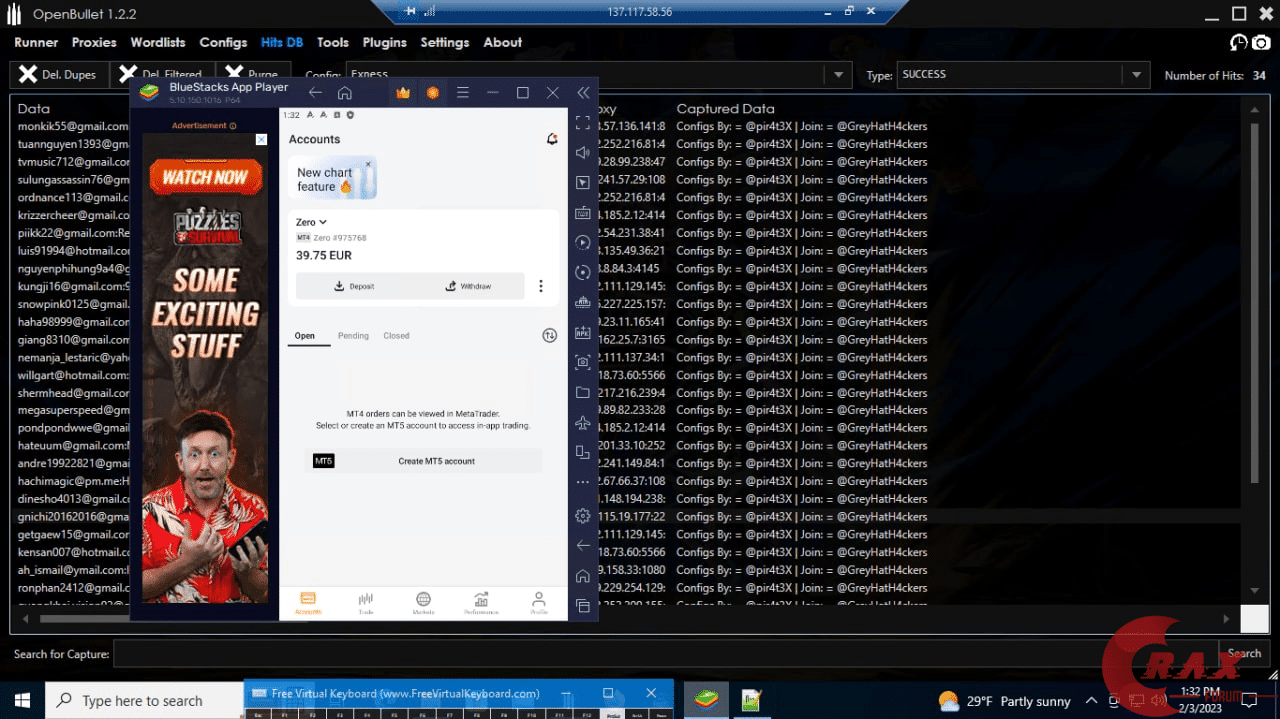
Task: Open the Markets tab in bottom navigation
Action: click(423, 603)
